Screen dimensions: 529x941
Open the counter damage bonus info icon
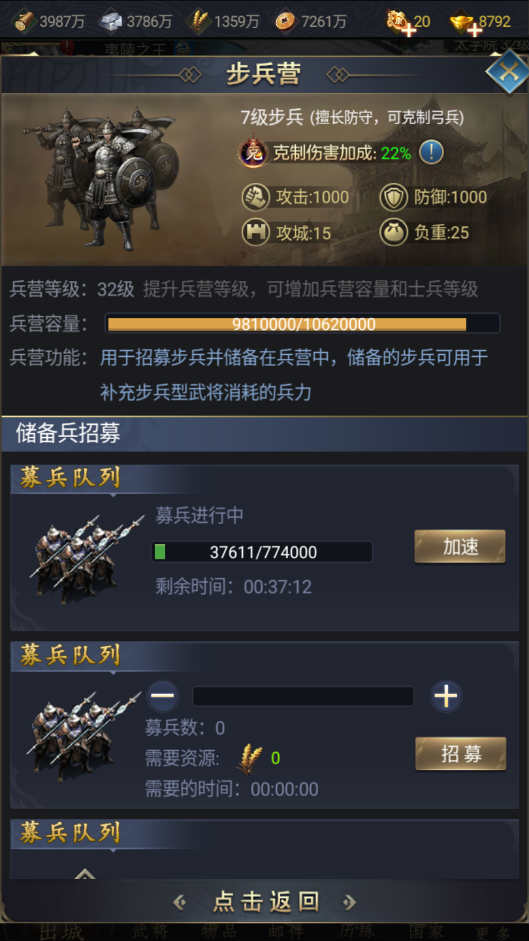431,152
